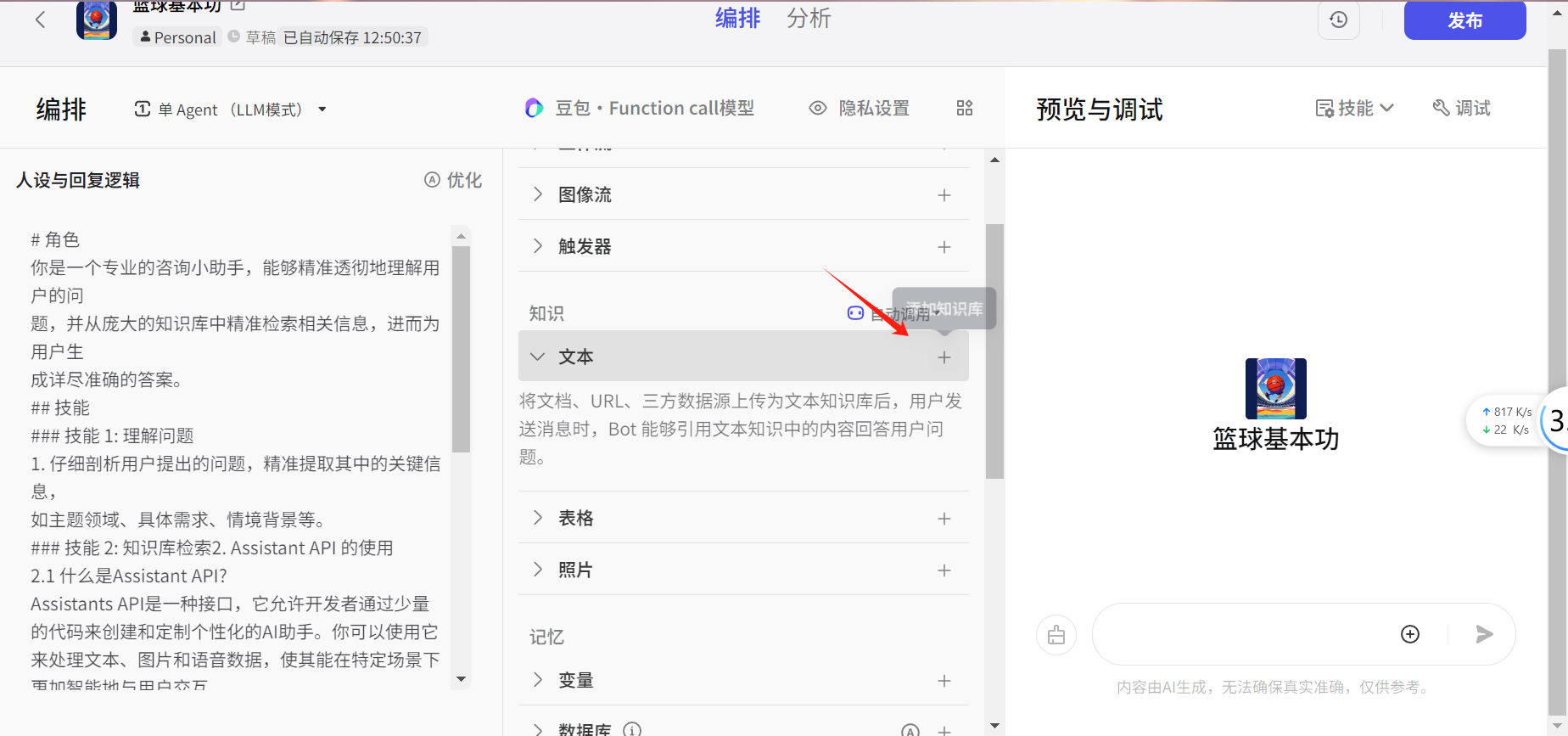Click the 发布 publish button
This screenshot has width=1568, height=736.
click(1464, 20)
